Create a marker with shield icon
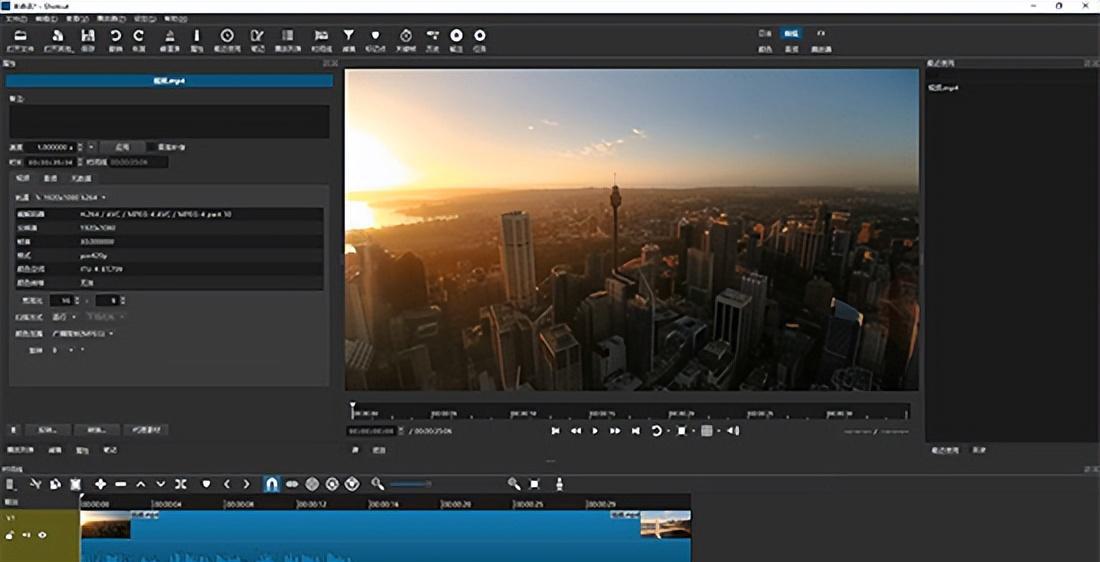This screenshot has width=1100, height=562. coord(206,484)
